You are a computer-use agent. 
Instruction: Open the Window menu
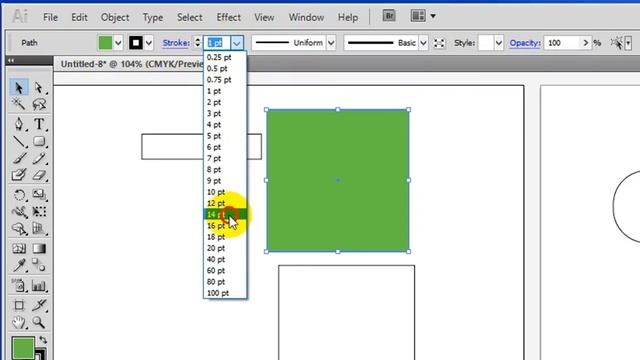(306, 17)
